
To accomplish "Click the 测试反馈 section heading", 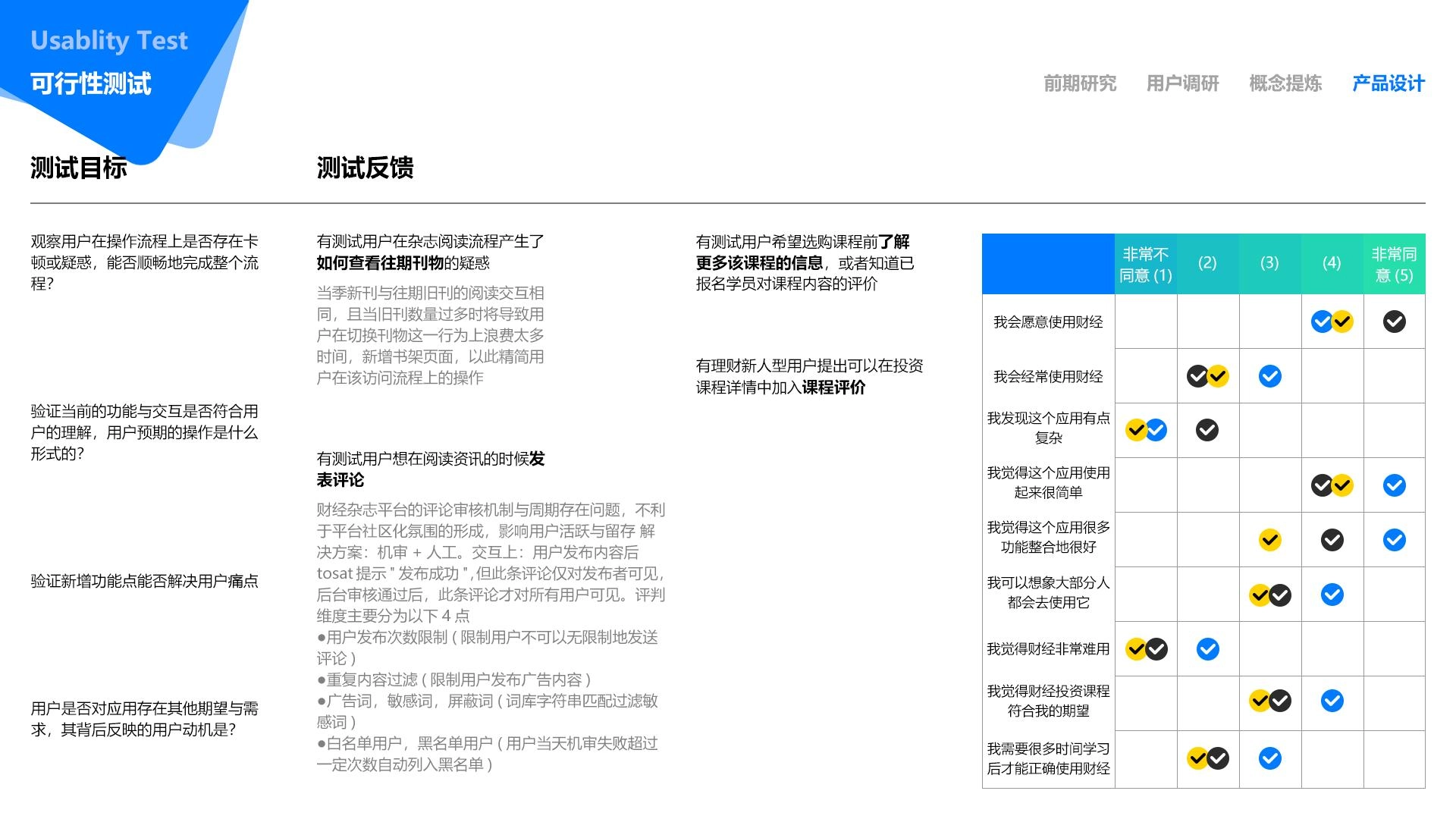I will pos(365,168).
